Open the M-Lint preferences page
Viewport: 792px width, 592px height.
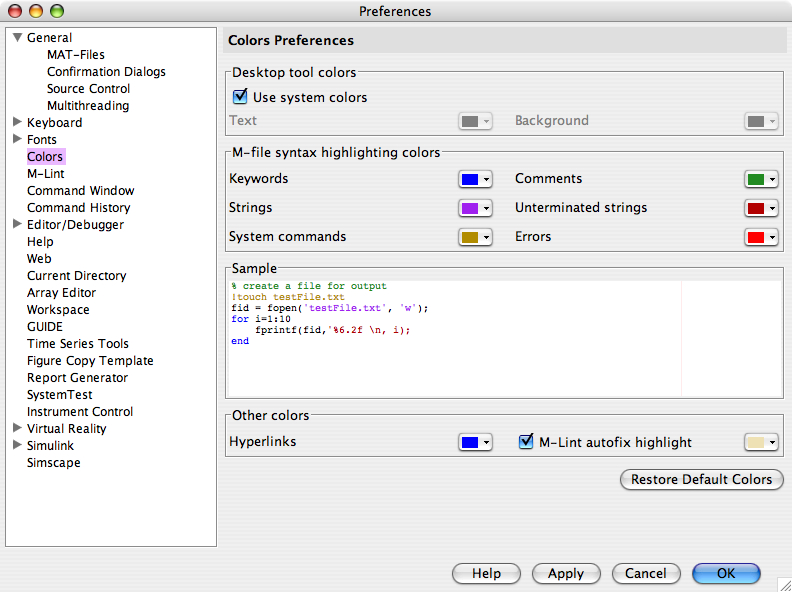(46, 174)
